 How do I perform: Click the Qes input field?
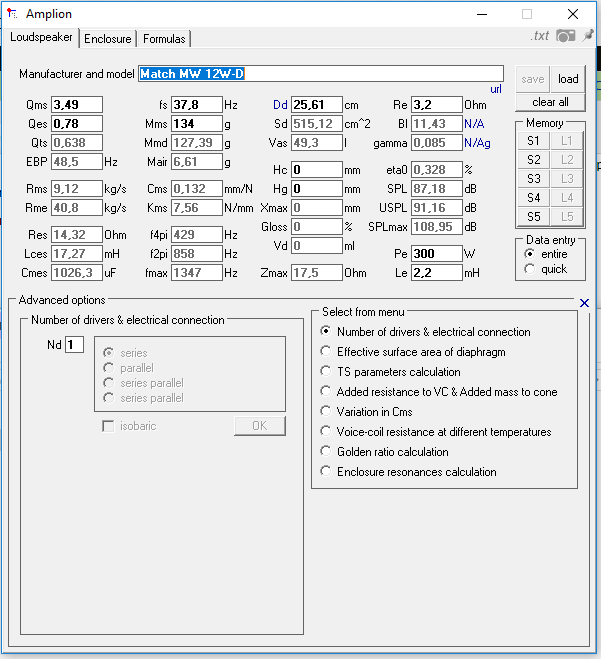pyautogui.click(x=77, y=124)
